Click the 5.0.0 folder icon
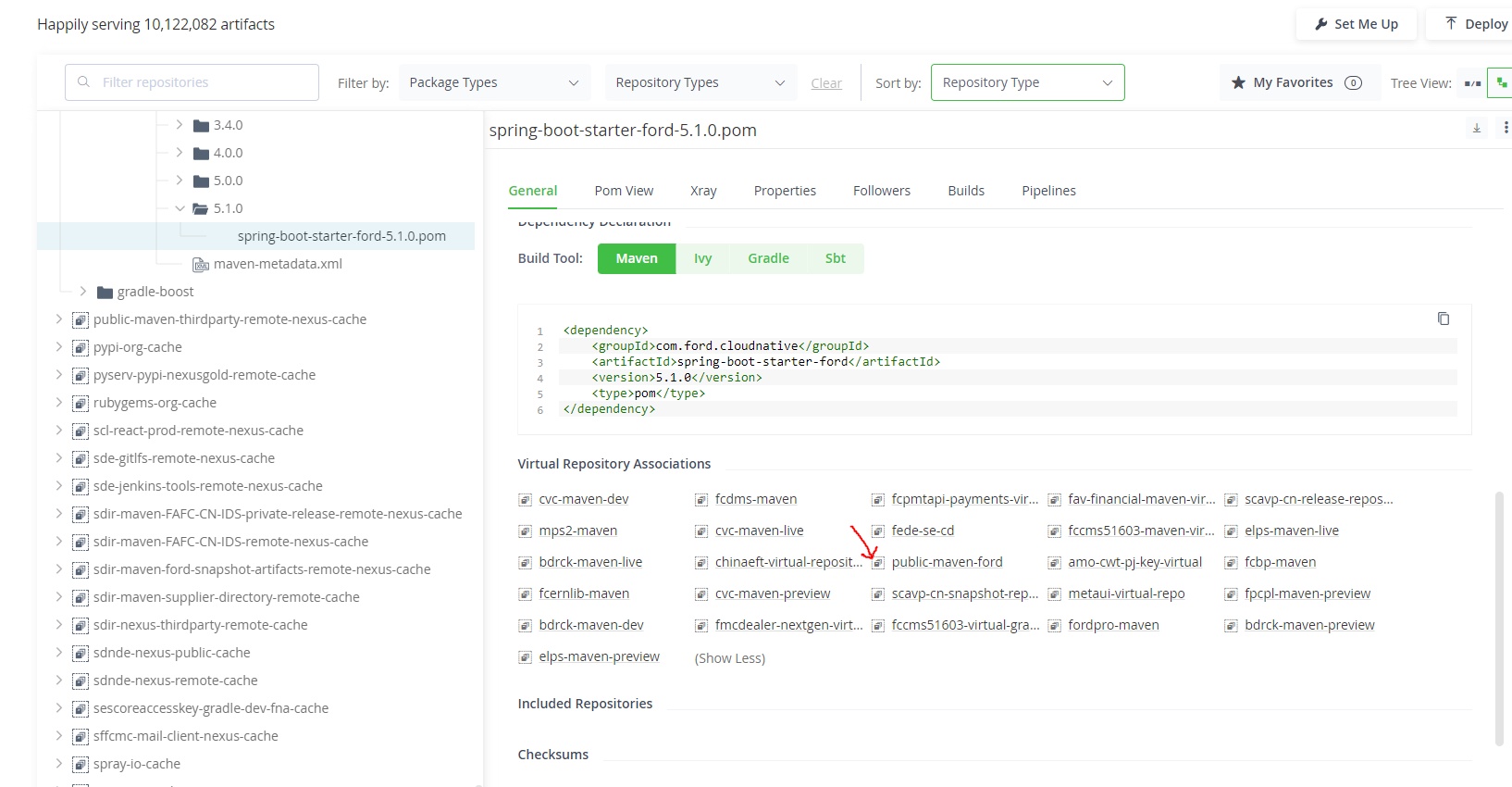Screen dimensions: 1512x787 pos(201,181)
